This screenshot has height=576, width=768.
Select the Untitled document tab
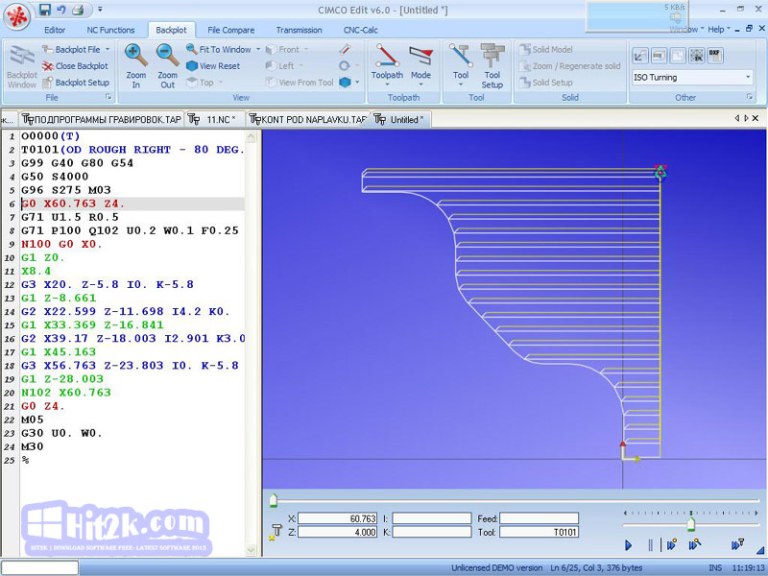coord(401,120)
